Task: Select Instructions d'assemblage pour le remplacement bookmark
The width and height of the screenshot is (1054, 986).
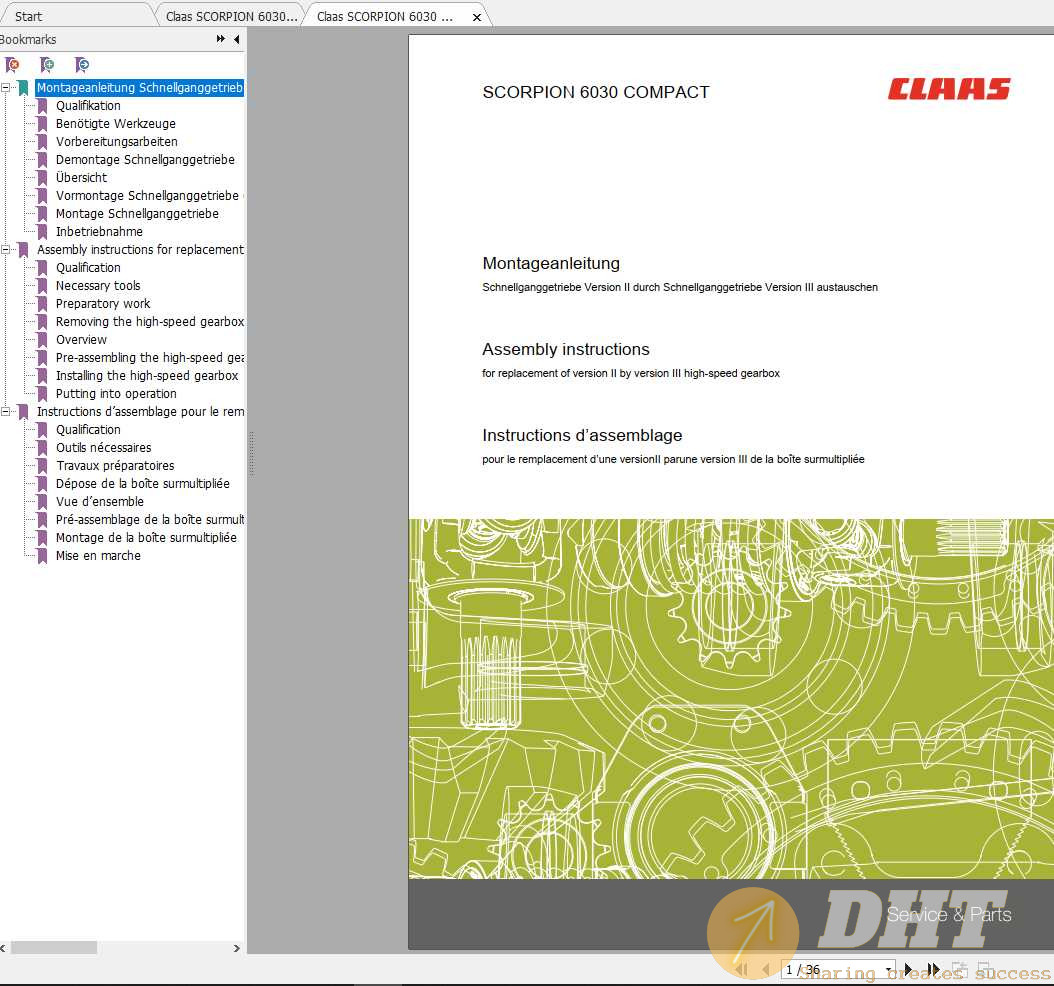Action: (x=140, y=411)
